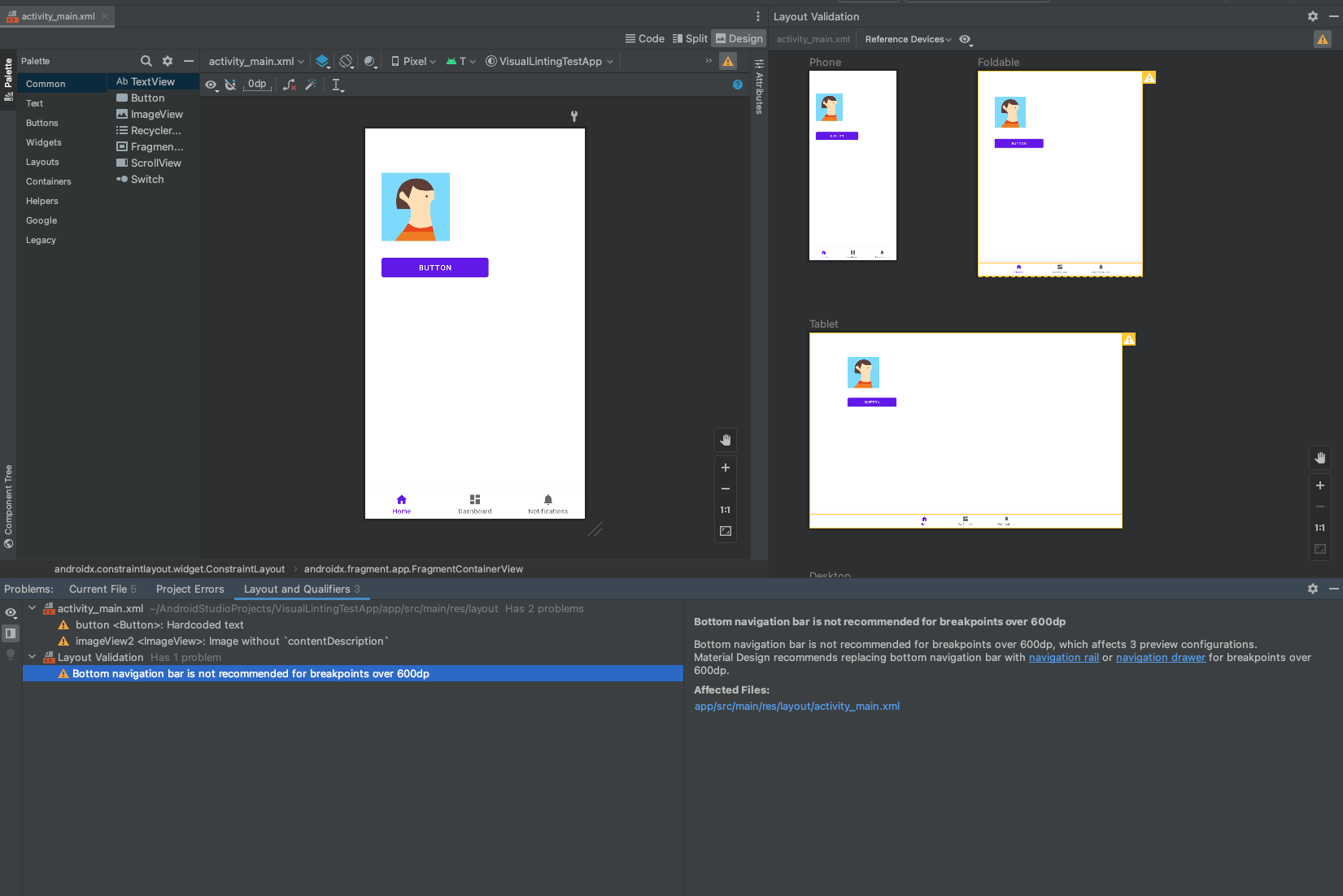
Task: Clear all constraints in layout
Action: point(289,85)
